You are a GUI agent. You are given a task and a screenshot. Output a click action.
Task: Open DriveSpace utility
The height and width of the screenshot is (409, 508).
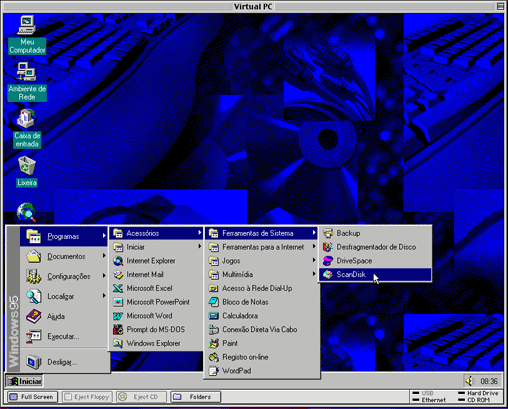point(375,261)
